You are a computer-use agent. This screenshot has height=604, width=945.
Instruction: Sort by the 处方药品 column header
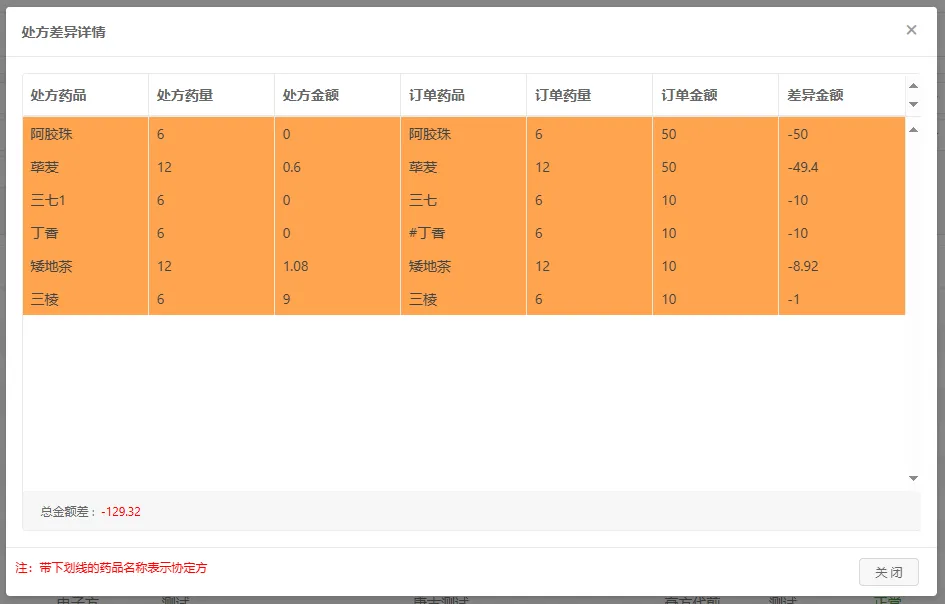(x=59, y=95)
